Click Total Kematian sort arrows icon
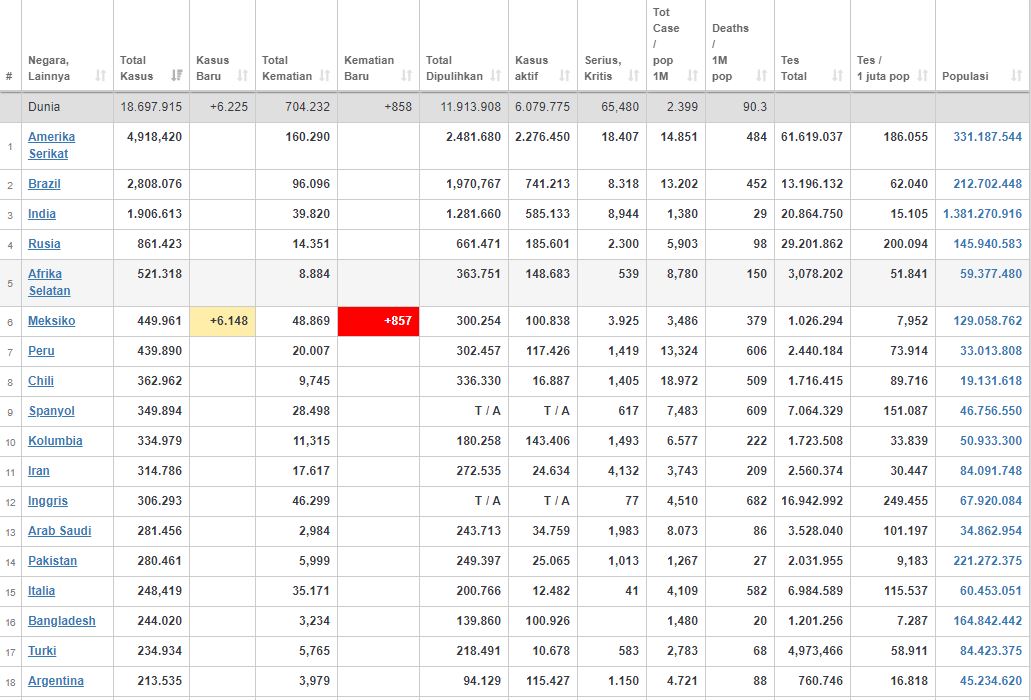Screen dimensions: 1031x700 point(325,76)
